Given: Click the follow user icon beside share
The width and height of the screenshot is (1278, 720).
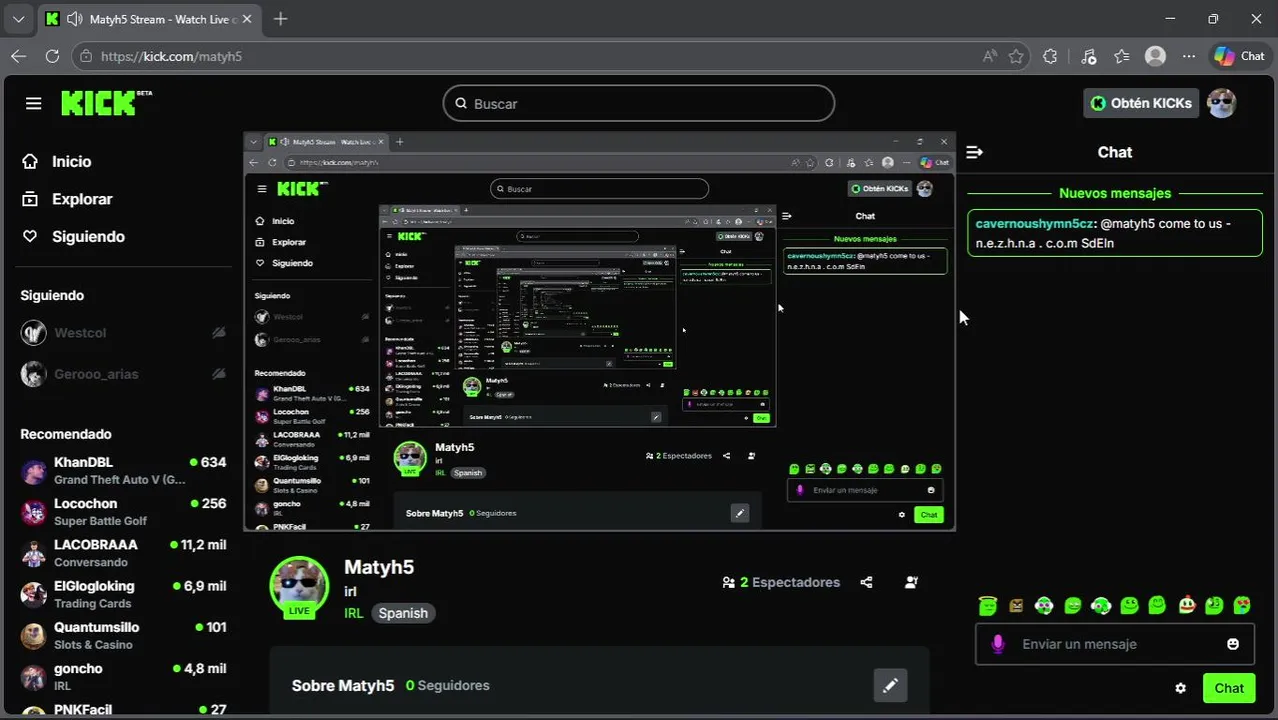Looking at the screenshot, I should coord(911,582).
